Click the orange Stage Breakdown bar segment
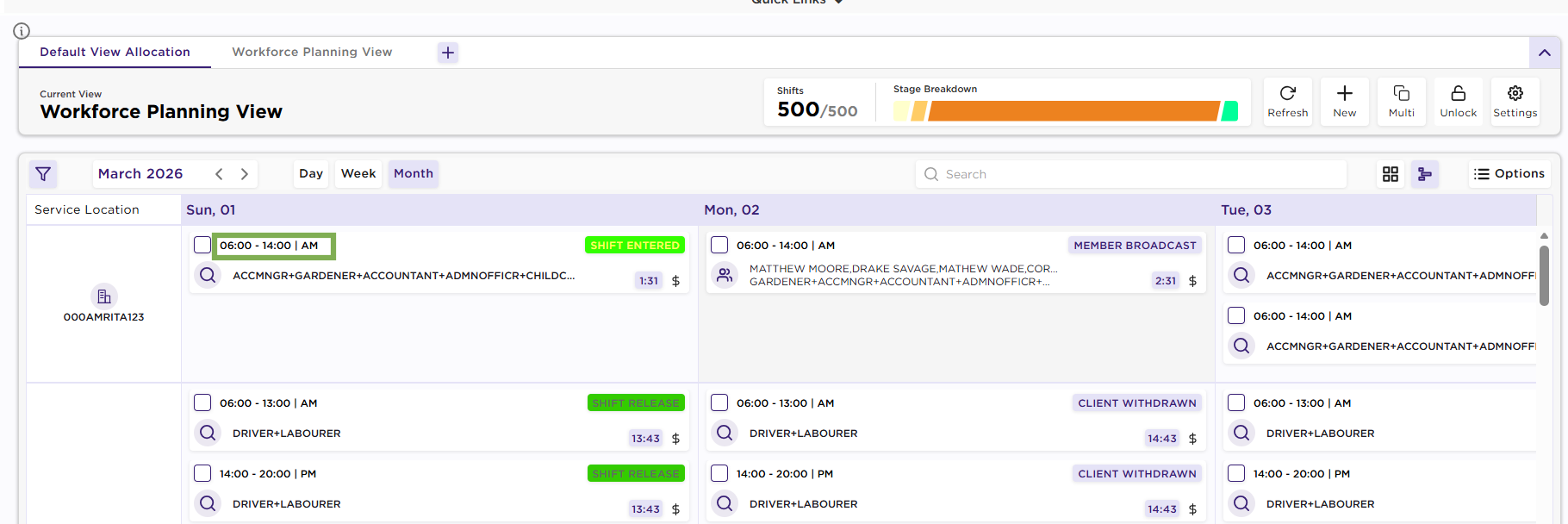 tap(1073, 111)
